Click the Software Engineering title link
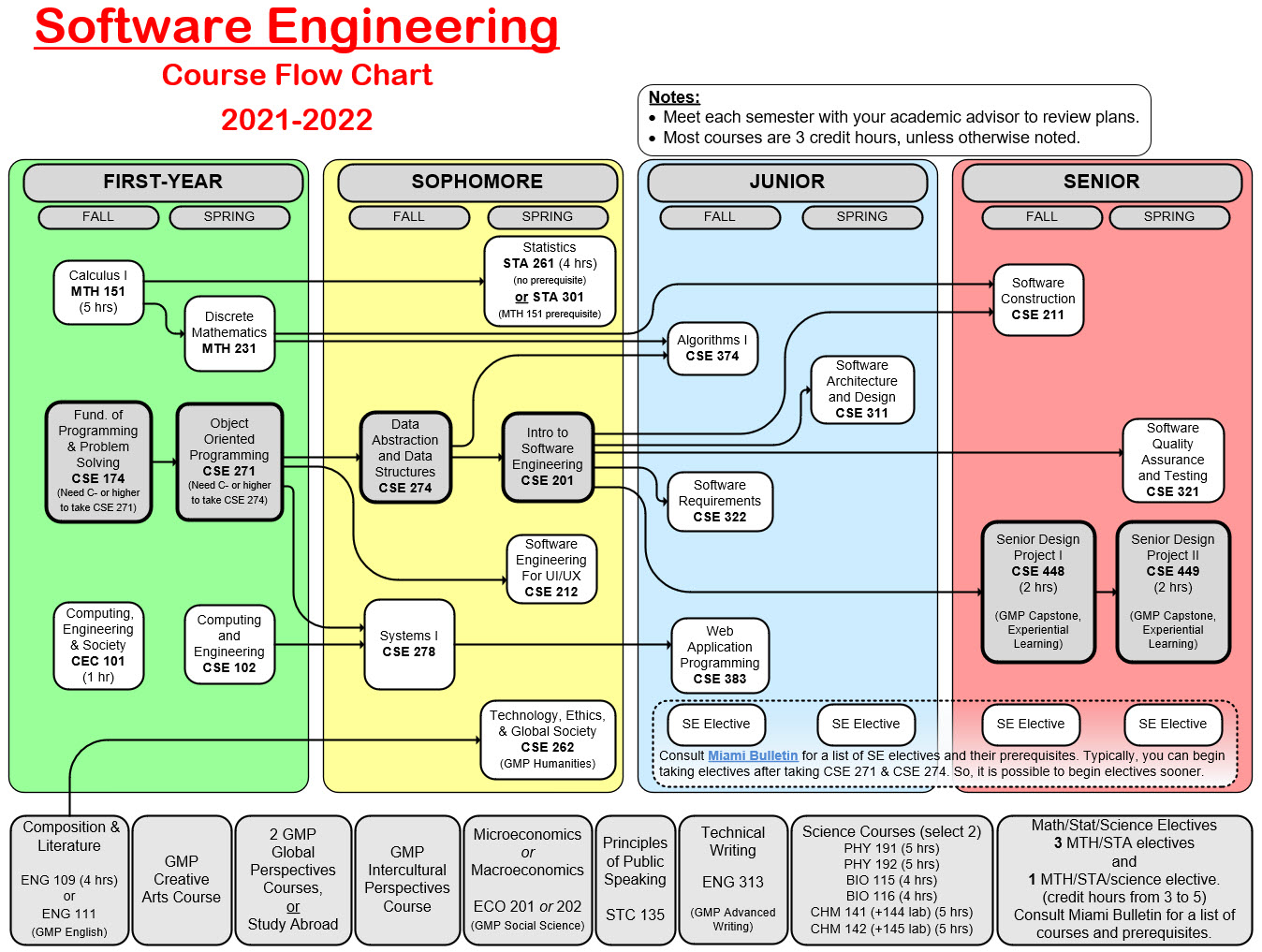The height and width of the screenshot is (952, 1262). (293, 27)
